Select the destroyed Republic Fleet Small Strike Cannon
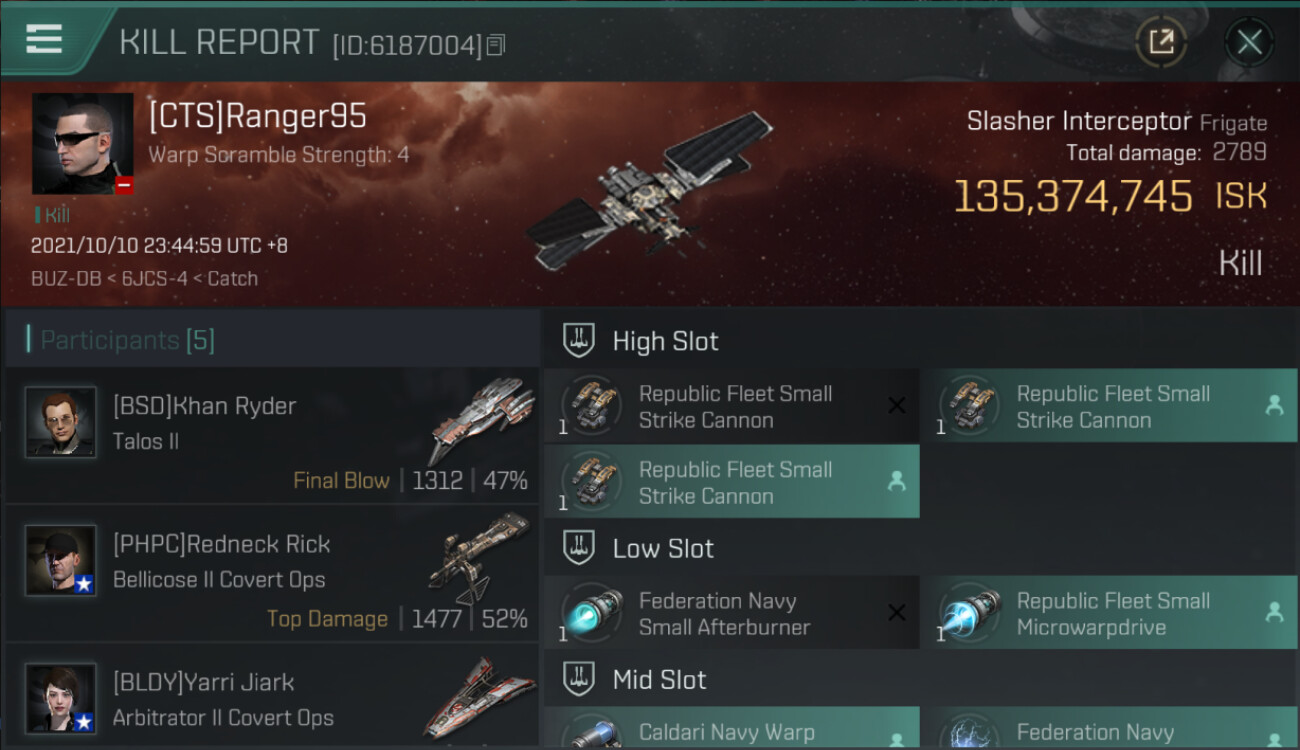Viewport: 1300px width, 750px height. pyautogui.click(x=731, y=407)
